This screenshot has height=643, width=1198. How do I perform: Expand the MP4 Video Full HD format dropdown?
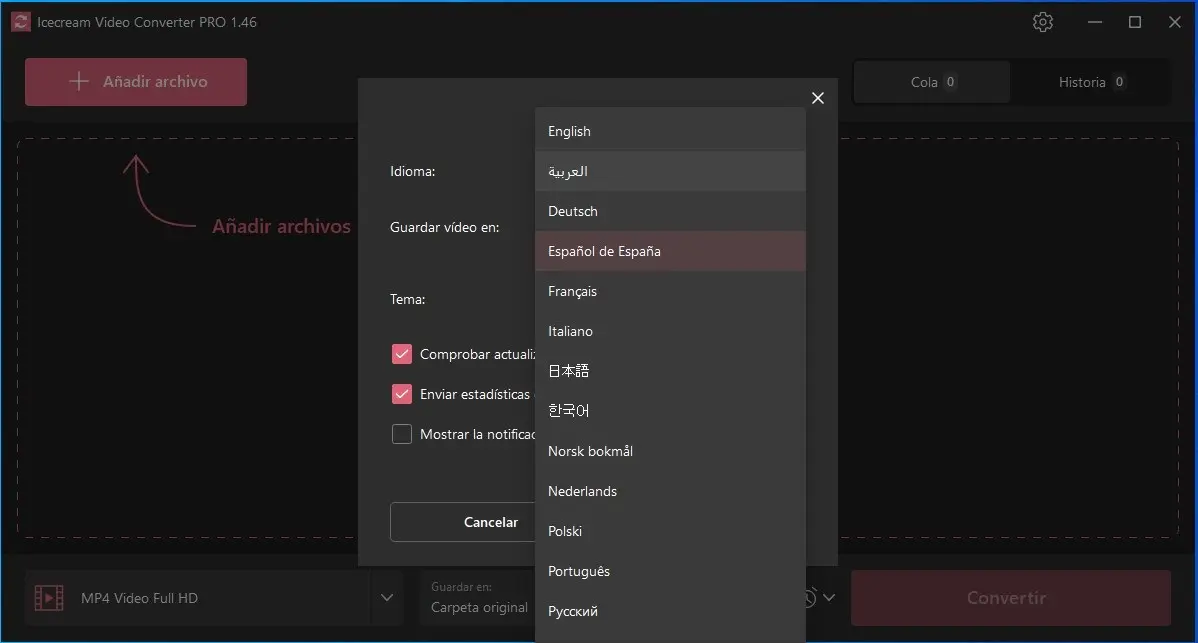387,598
